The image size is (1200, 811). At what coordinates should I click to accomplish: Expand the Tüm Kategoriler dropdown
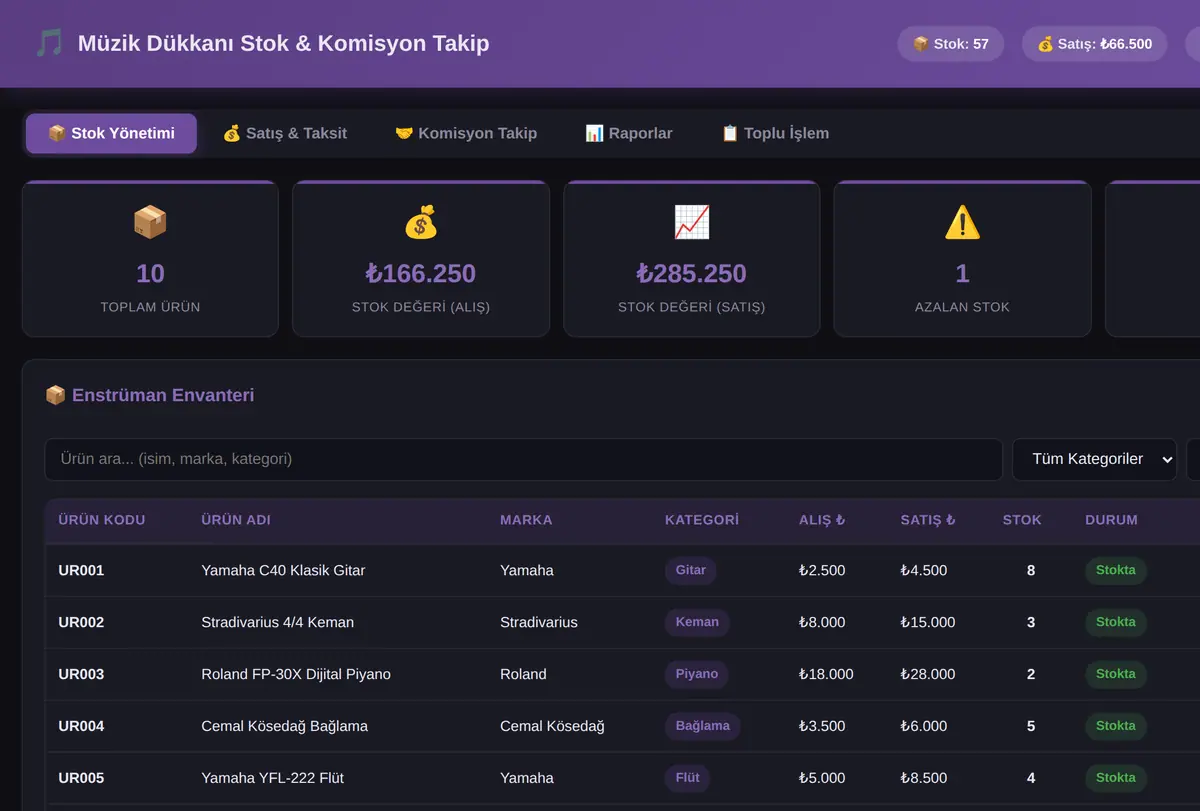[1095, 459]
